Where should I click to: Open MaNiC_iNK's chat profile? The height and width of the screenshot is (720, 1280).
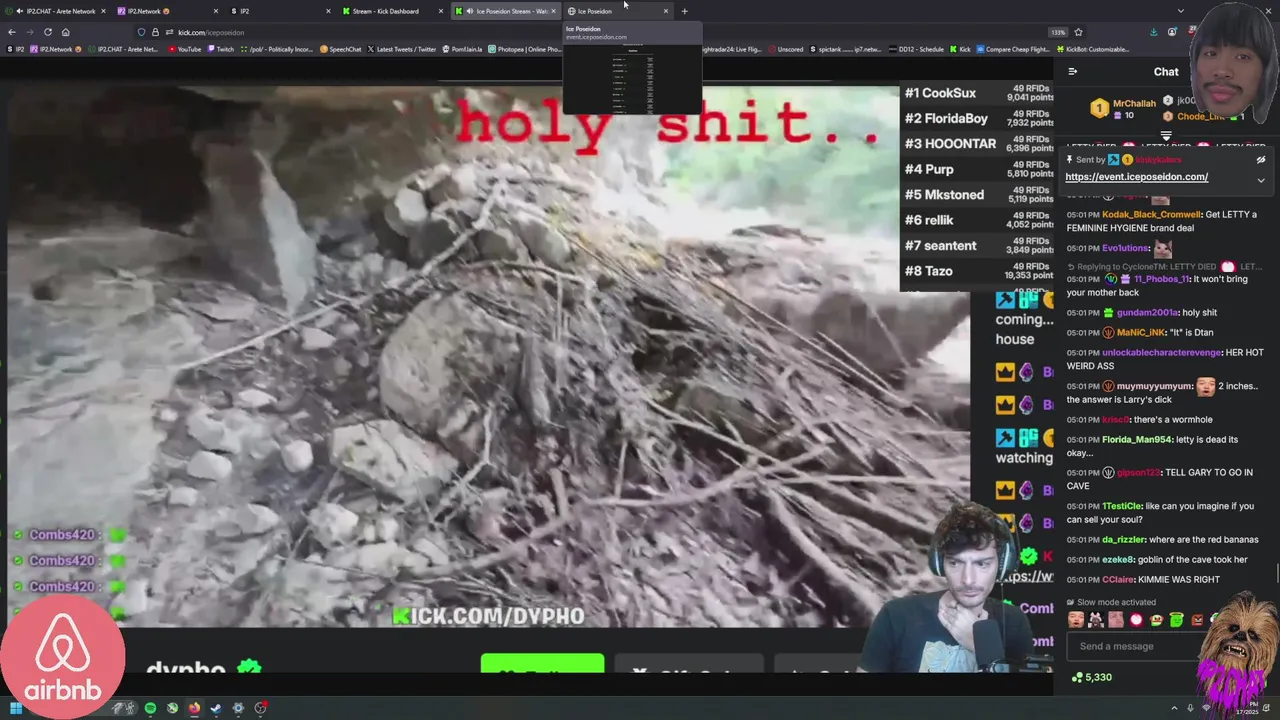click(1141, 332)
